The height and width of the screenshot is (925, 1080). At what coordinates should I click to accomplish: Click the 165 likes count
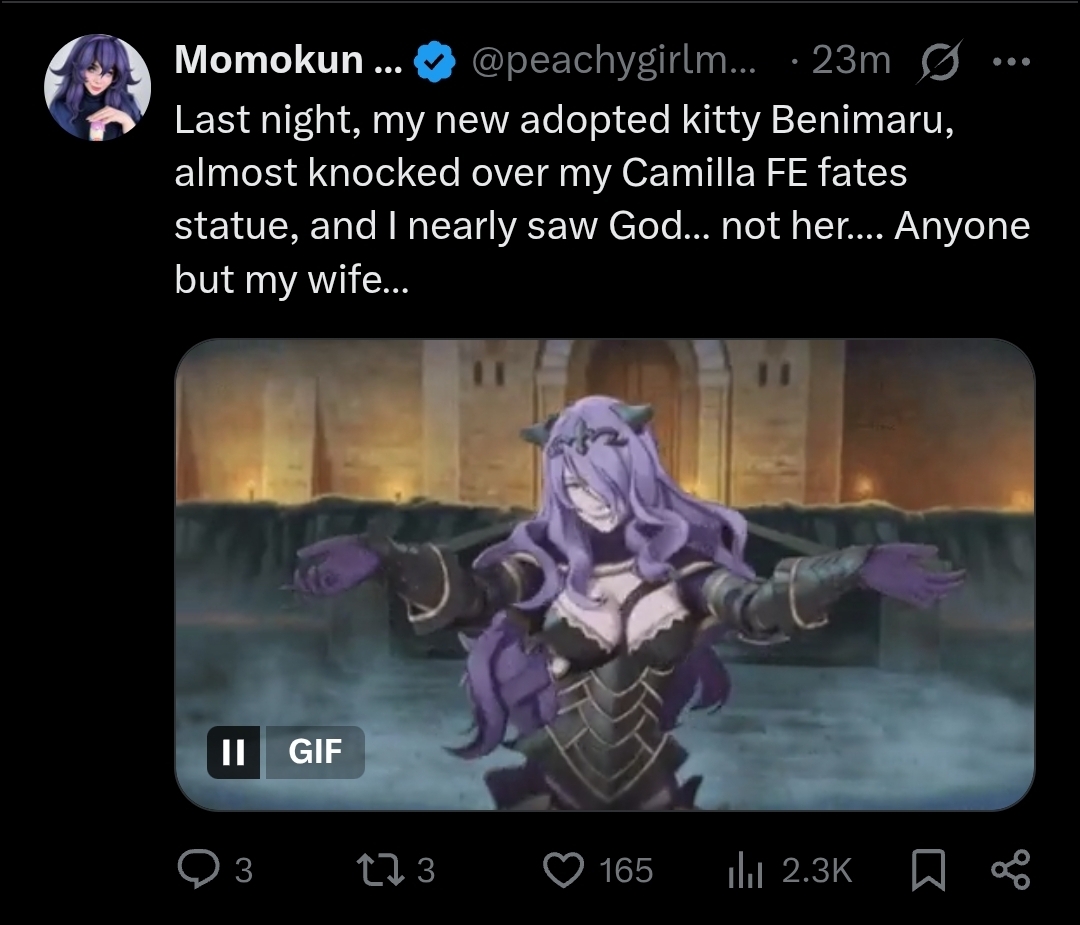click(625, 870)
